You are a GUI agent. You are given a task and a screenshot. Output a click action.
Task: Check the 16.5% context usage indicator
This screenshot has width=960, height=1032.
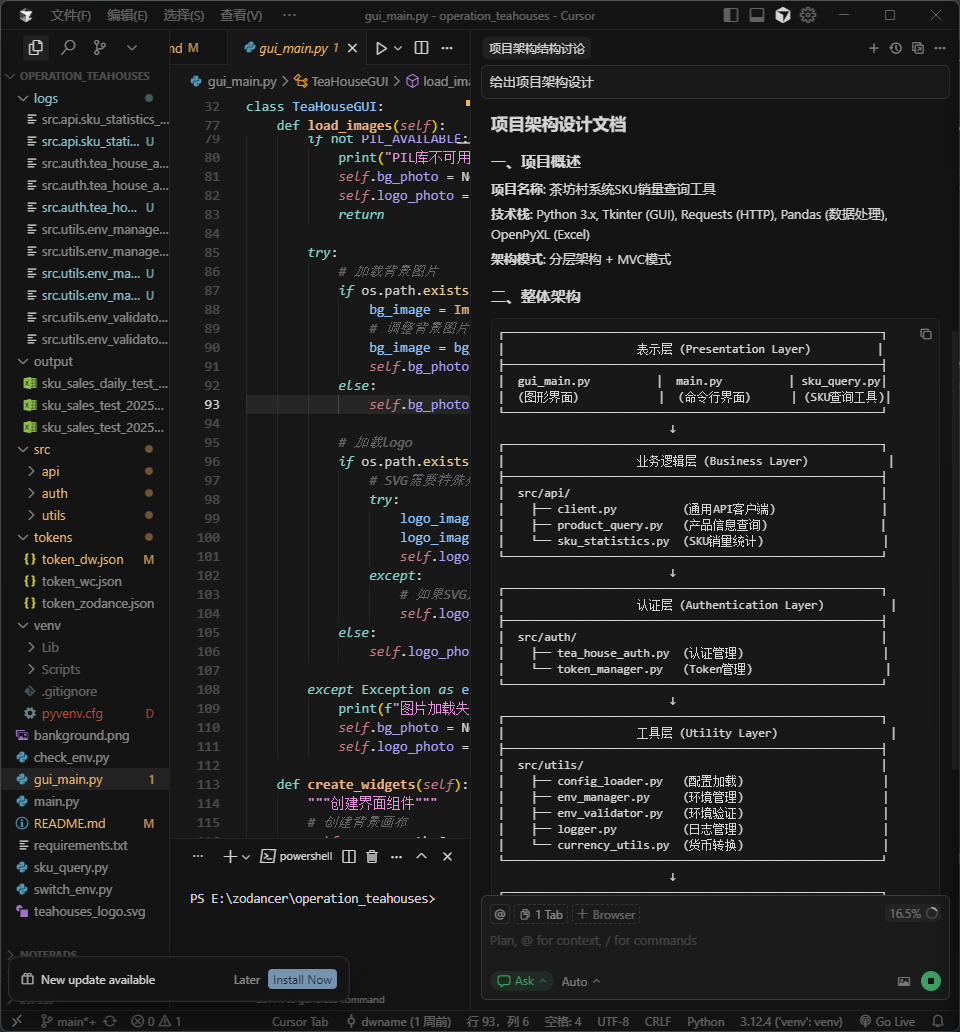(x=913, y=914)
